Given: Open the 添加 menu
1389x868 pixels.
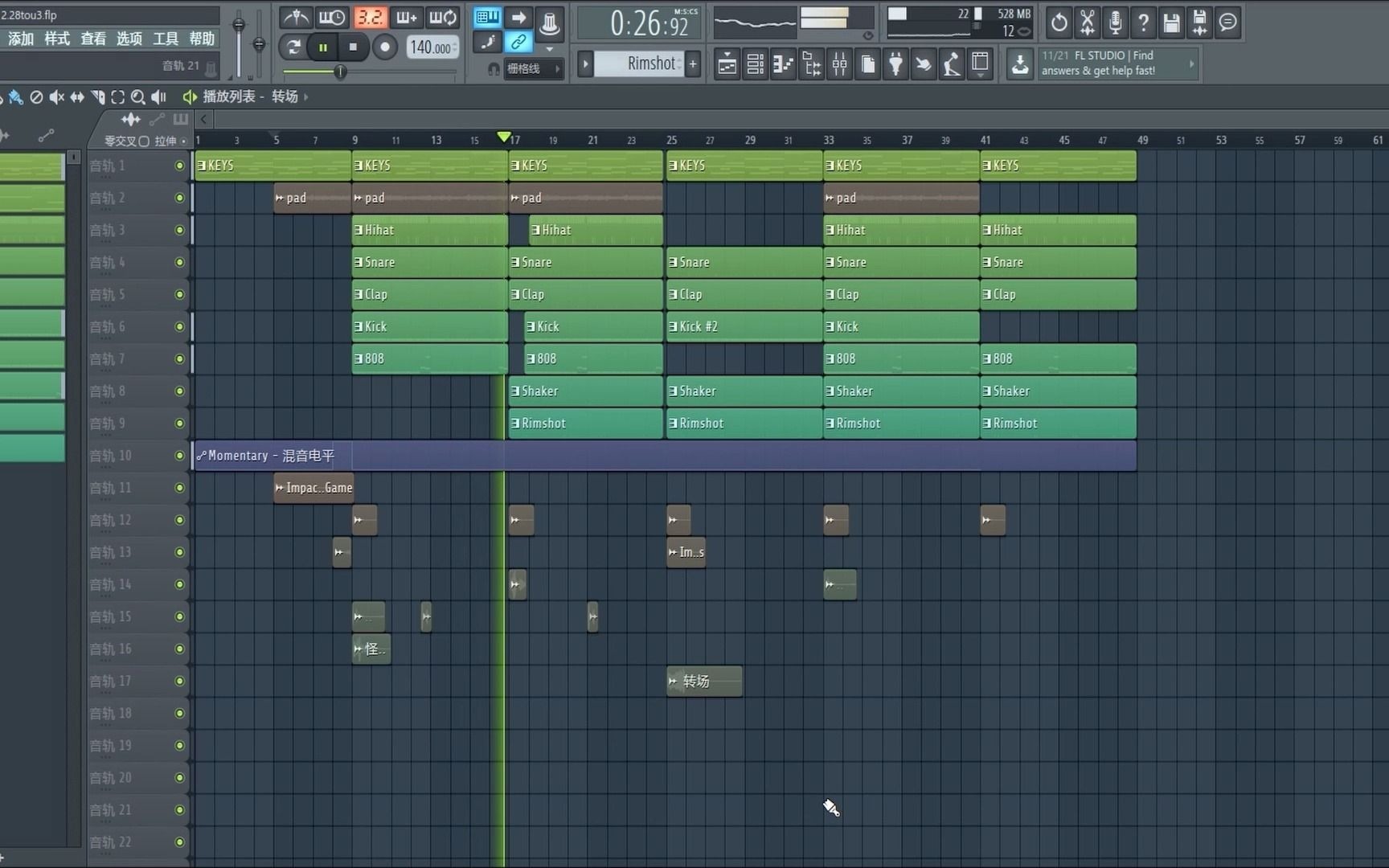Looking at the screenshot, I should [x=21, y=39].
